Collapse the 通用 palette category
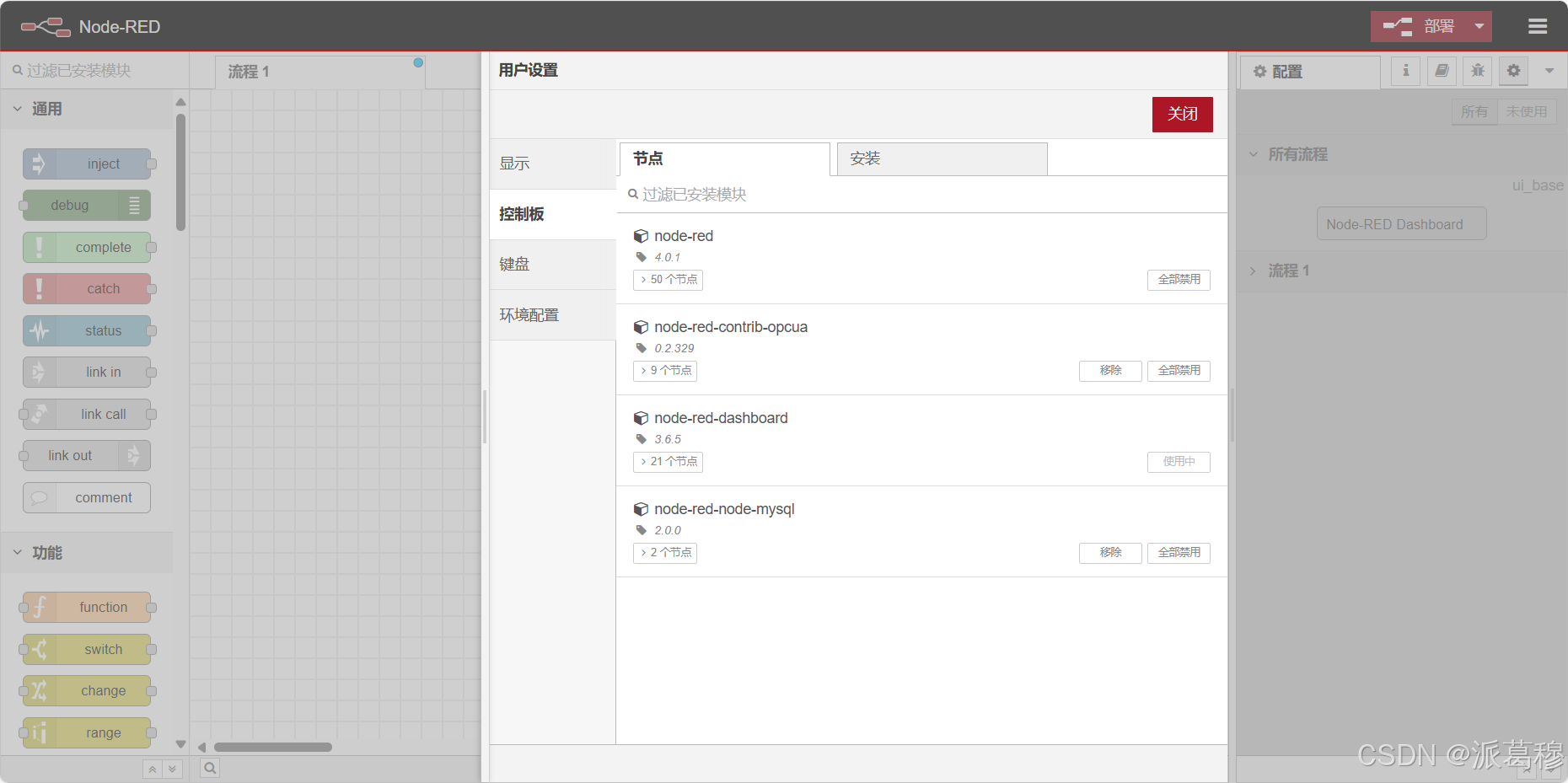The width and height of the screenshot is (1568, 783). pos(87,109)
